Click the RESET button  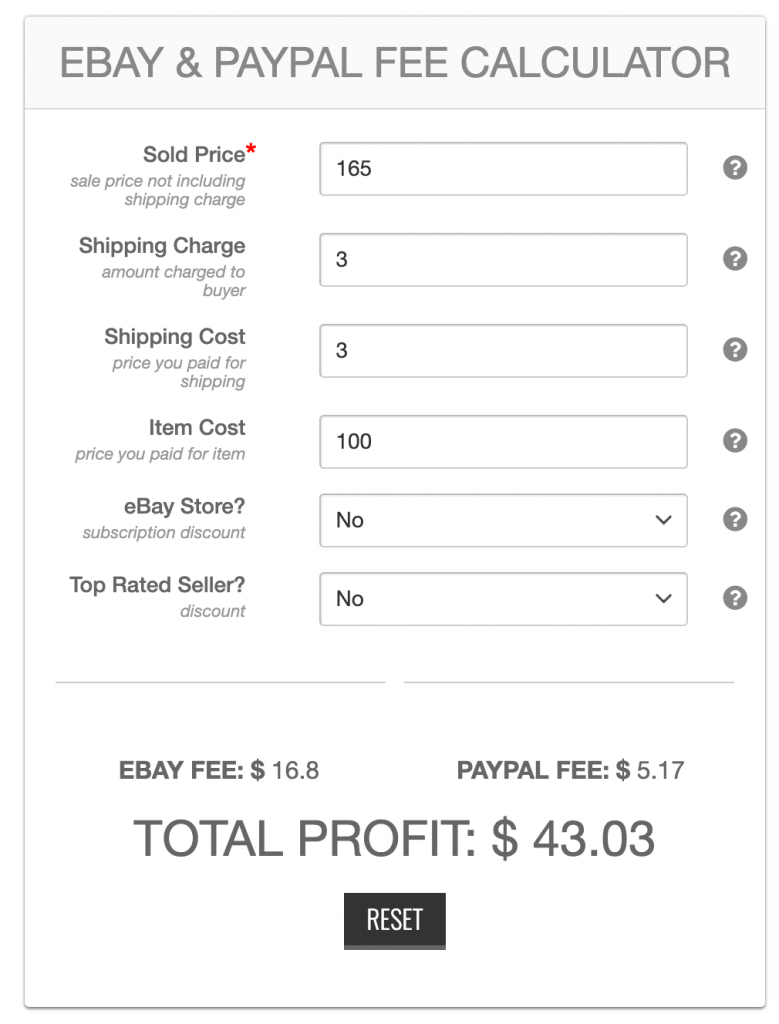(x=394, y=921)
